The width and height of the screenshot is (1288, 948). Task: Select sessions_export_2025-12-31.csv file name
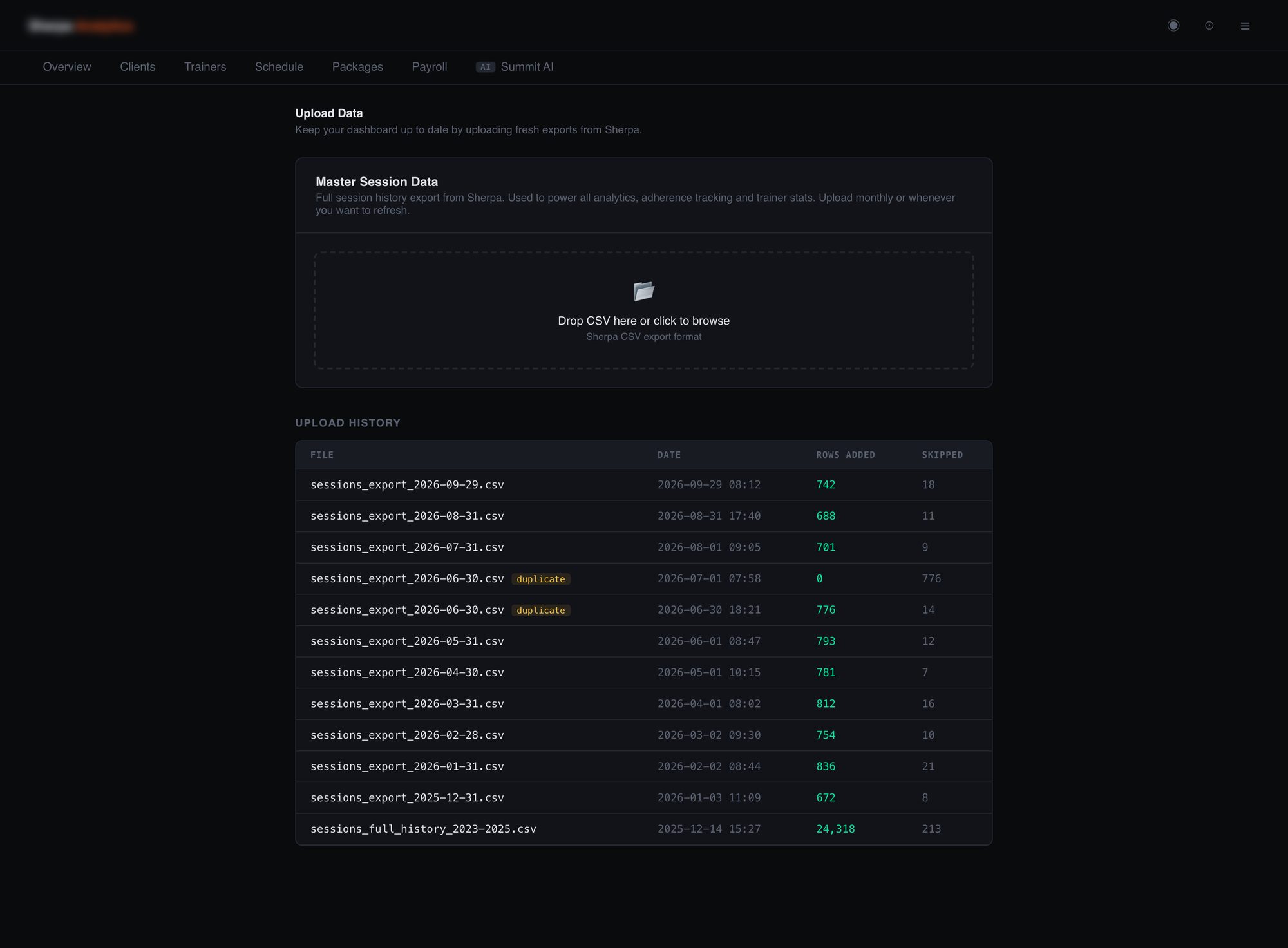407,798
